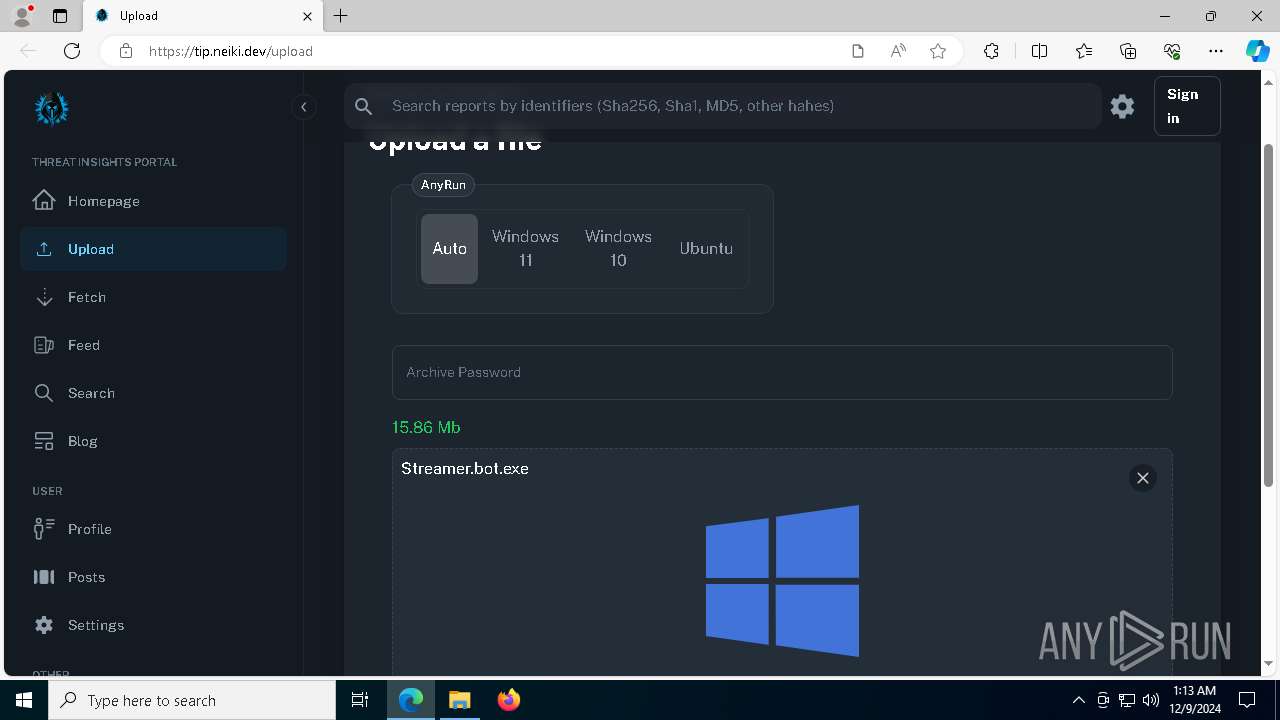Open the Search sidebar item

tap(153, 393)
